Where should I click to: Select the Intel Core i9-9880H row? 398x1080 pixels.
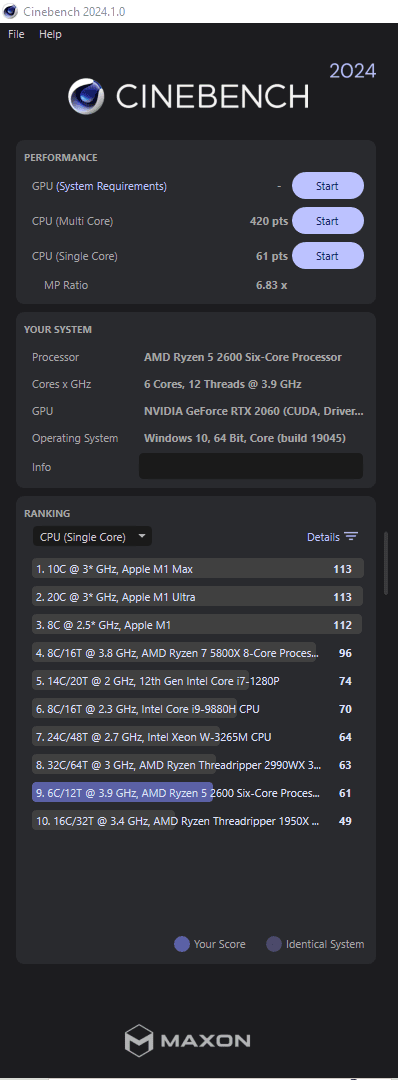[198, 709]
